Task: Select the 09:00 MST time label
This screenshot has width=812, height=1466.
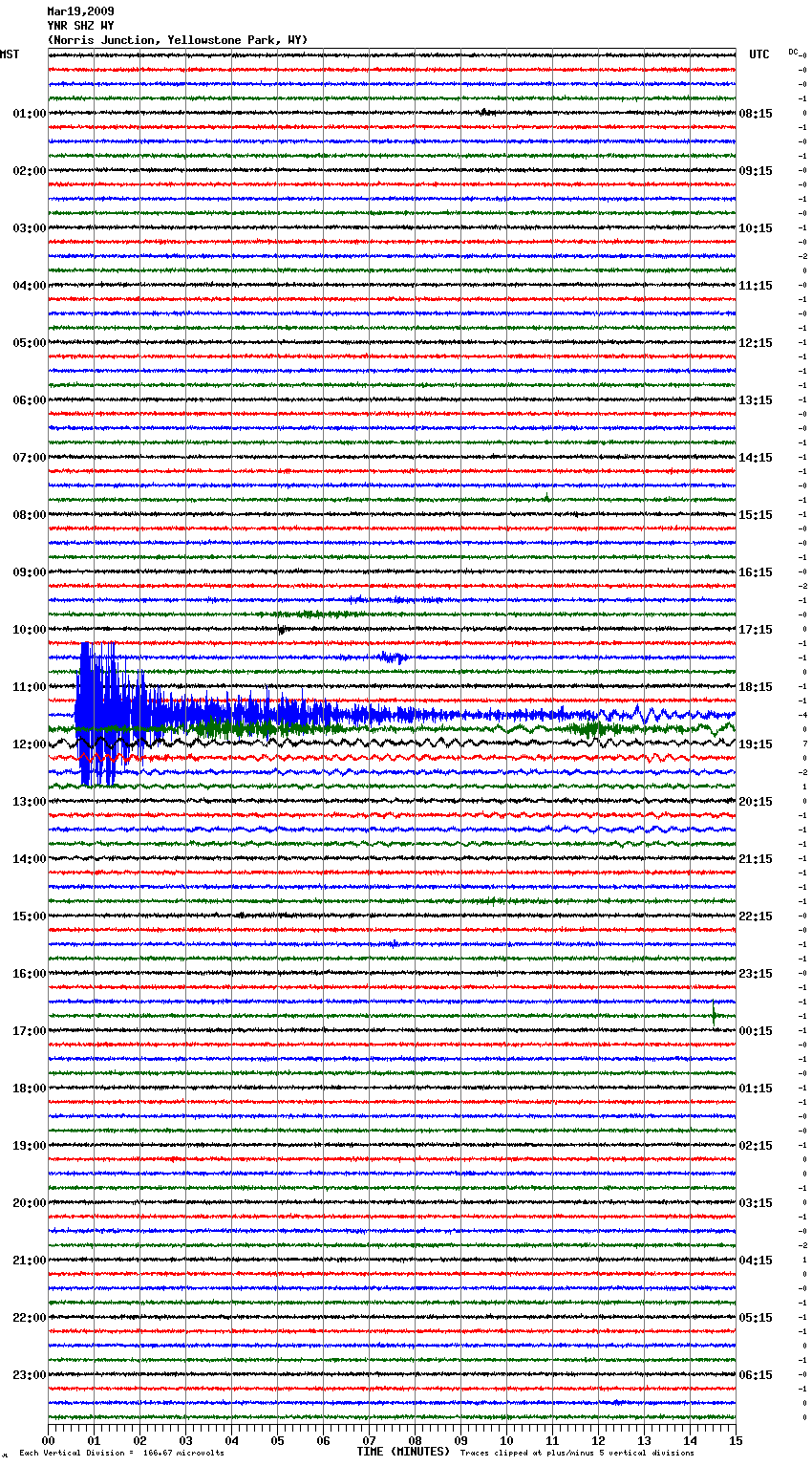Action: pyautogui.click(x=30, y=572)
